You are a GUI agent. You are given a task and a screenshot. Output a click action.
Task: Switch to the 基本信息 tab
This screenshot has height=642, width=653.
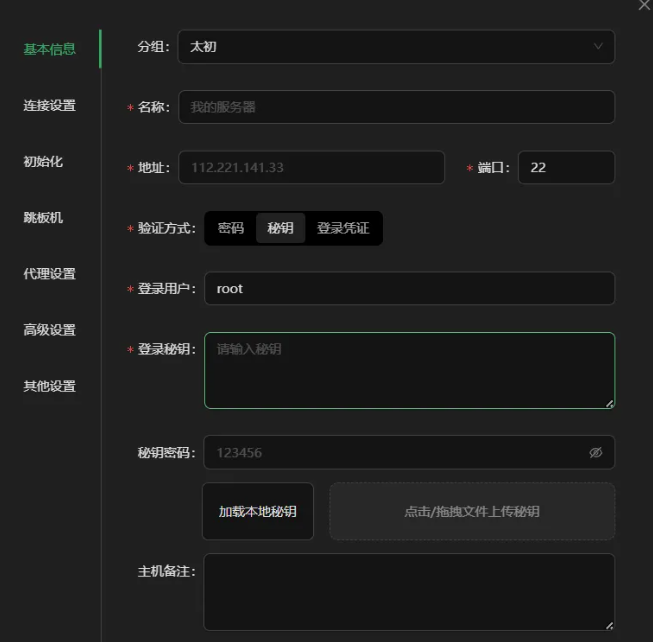[x=49, y=49]
